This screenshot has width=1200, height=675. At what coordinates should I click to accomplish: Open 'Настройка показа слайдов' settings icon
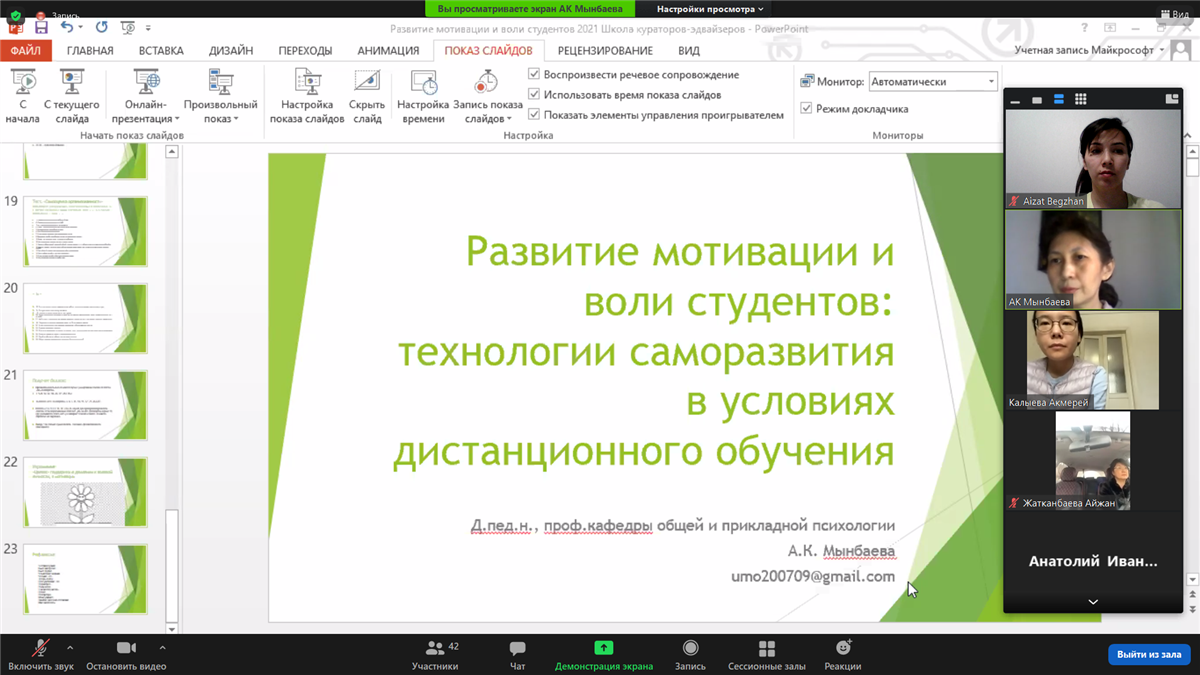pos(307,82)
